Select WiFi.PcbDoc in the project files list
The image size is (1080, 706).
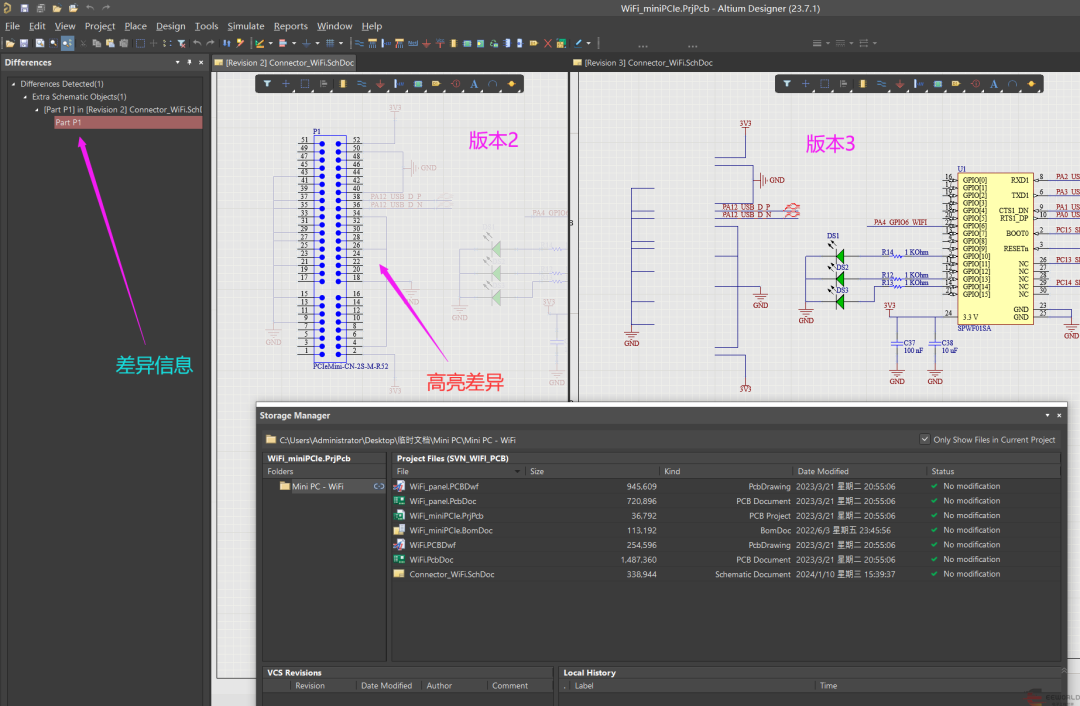(x=431, y=560)
